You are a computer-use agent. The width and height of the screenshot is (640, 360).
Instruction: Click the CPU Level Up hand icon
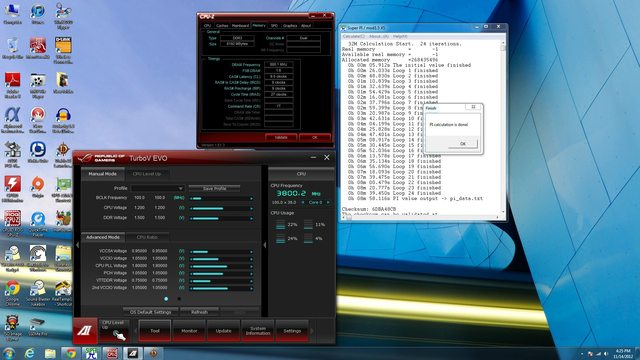pos(119,336)
